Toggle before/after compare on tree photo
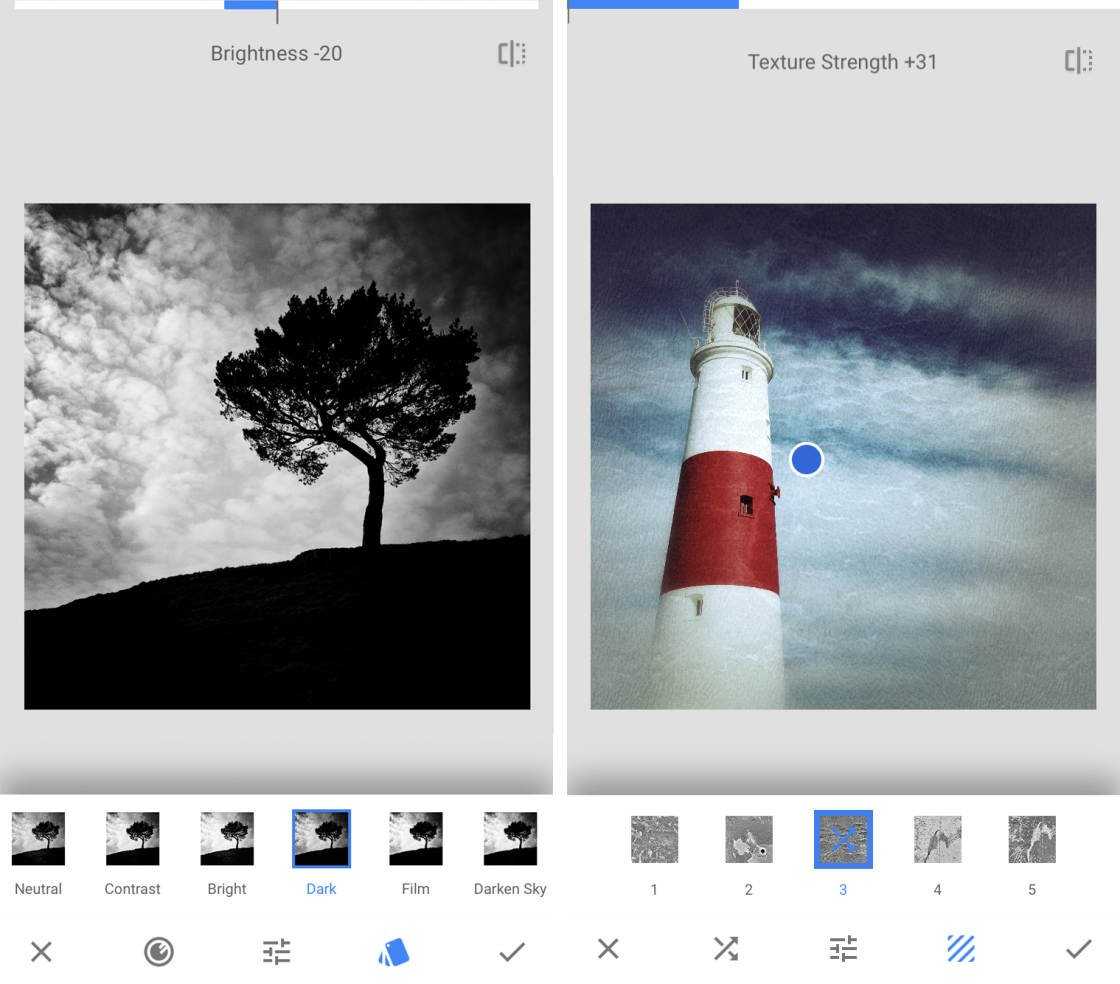The width and height of the screenshot is (1120, 984). tap(512, 54)
